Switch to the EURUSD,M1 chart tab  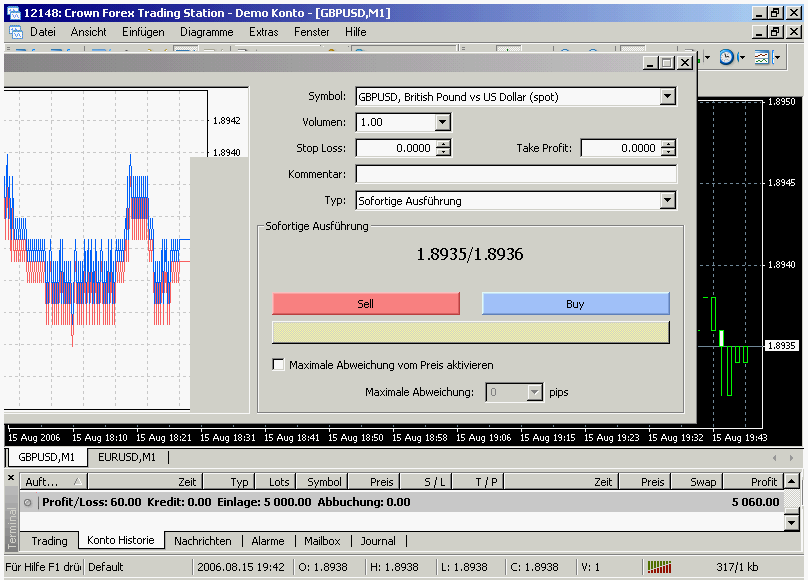coord(126,457)
